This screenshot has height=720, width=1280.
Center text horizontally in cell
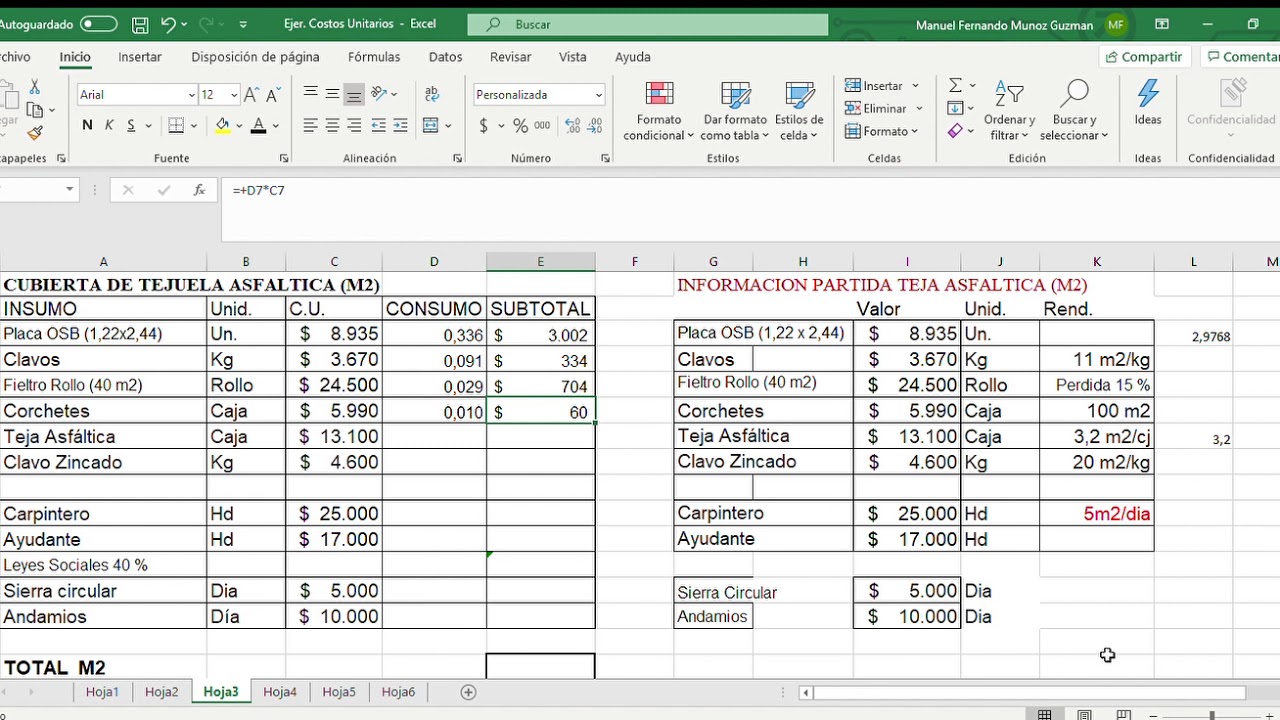[332, 125]
